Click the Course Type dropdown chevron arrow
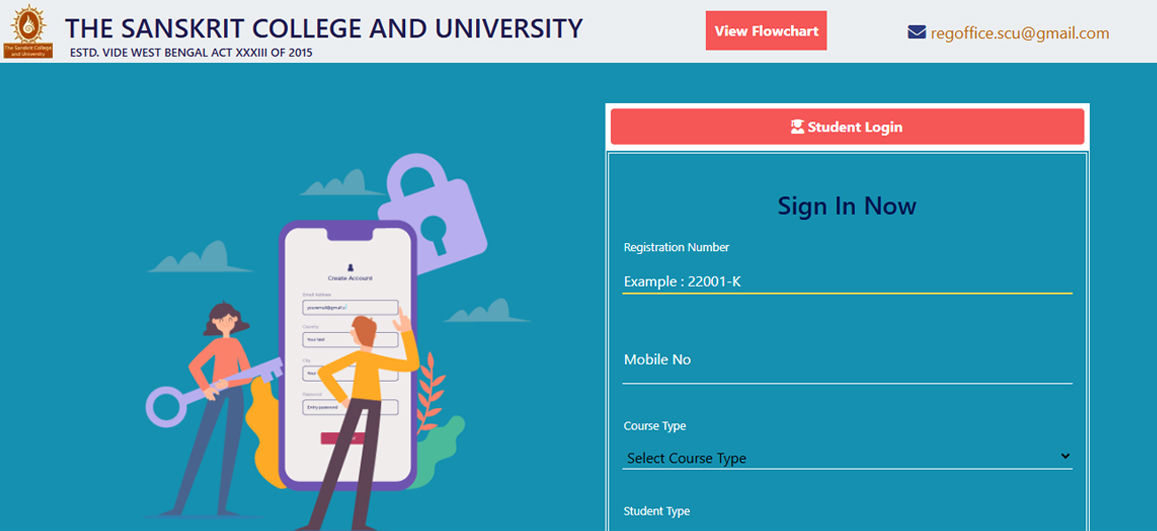This screenshot has height=531, width=1157. tap(1065, 457)
